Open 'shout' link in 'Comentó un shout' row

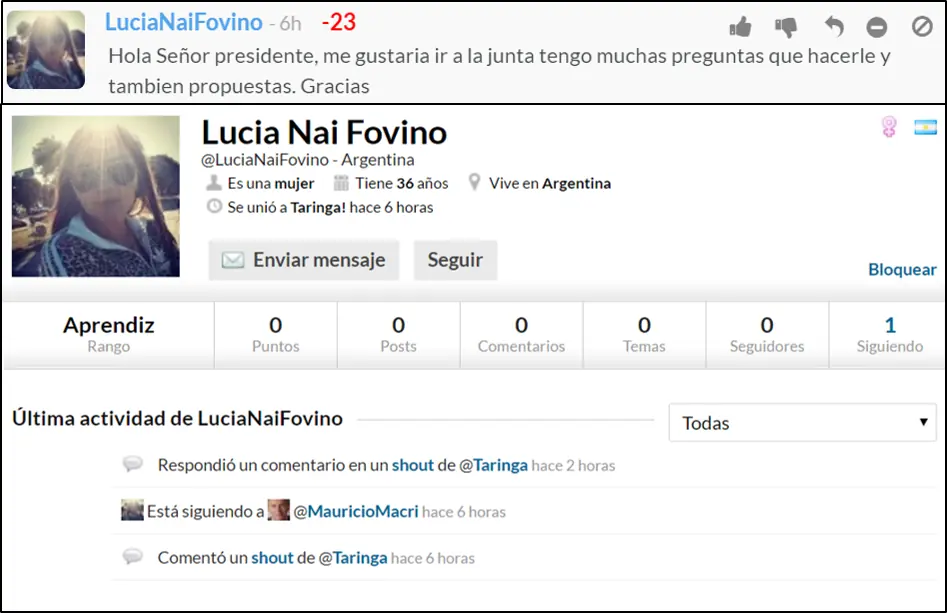pyautogui.click(x=272, y=557)
